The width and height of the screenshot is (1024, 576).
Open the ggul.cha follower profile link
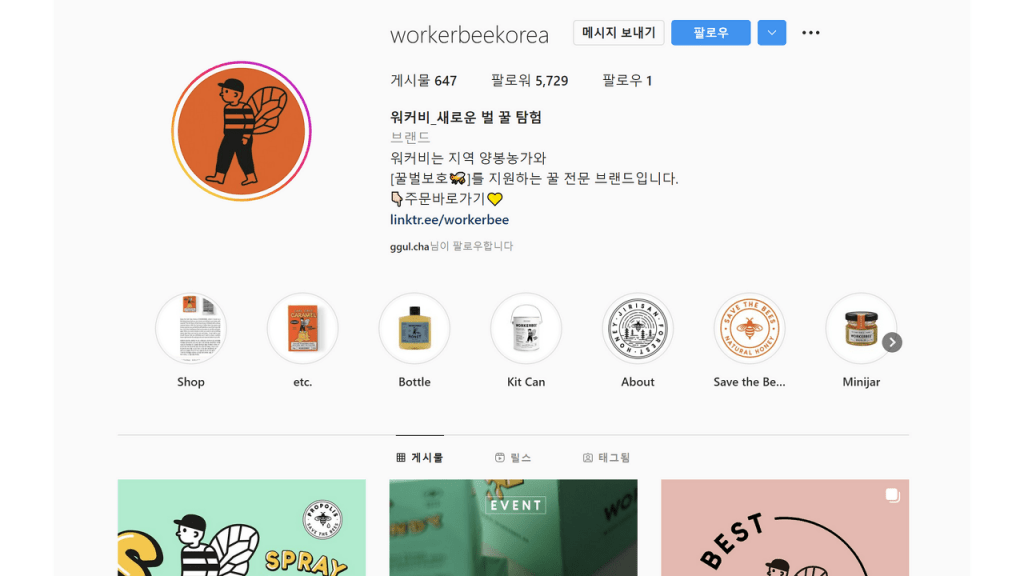[409, 246]
